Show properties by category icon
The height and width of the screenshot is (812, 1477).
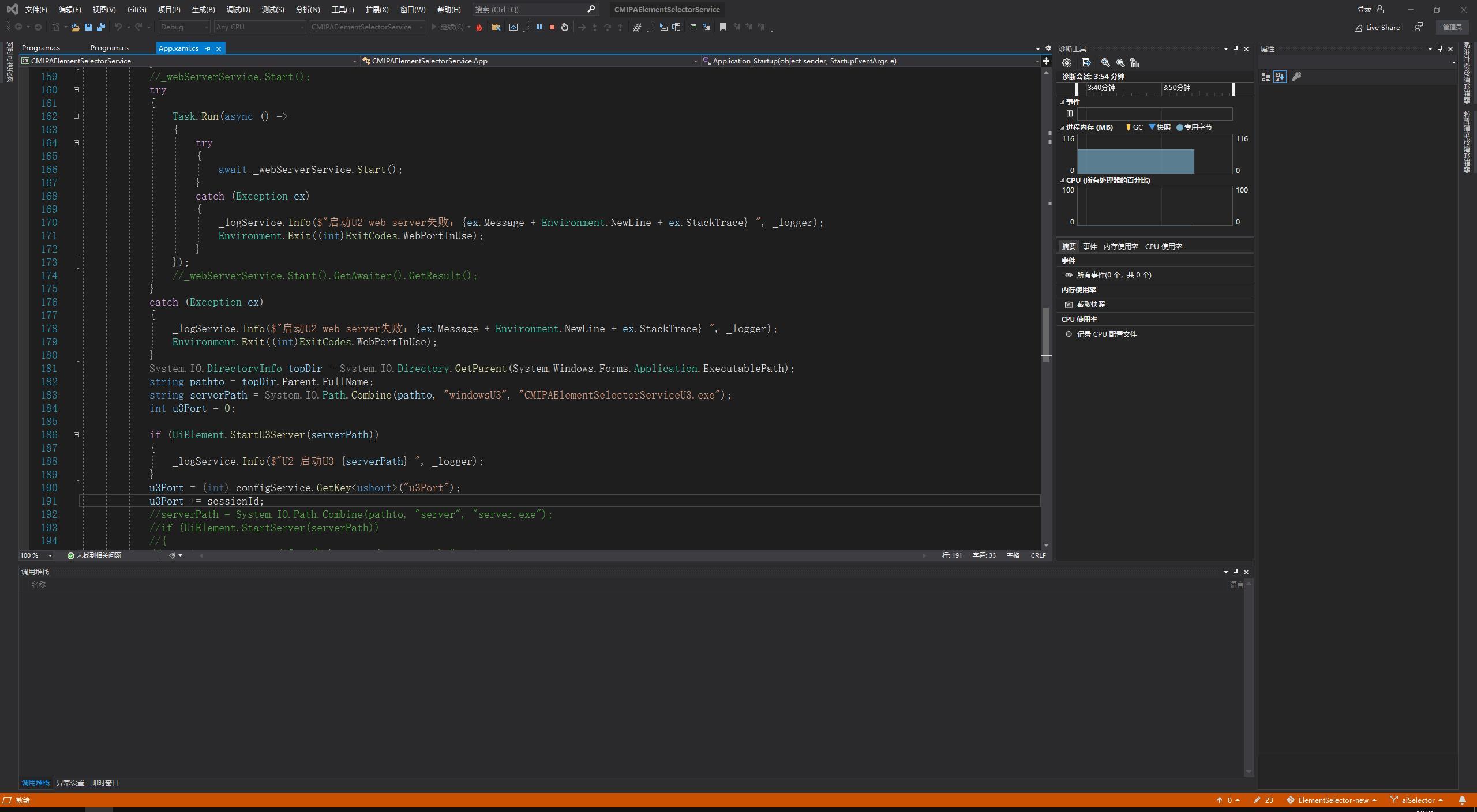1266,77
